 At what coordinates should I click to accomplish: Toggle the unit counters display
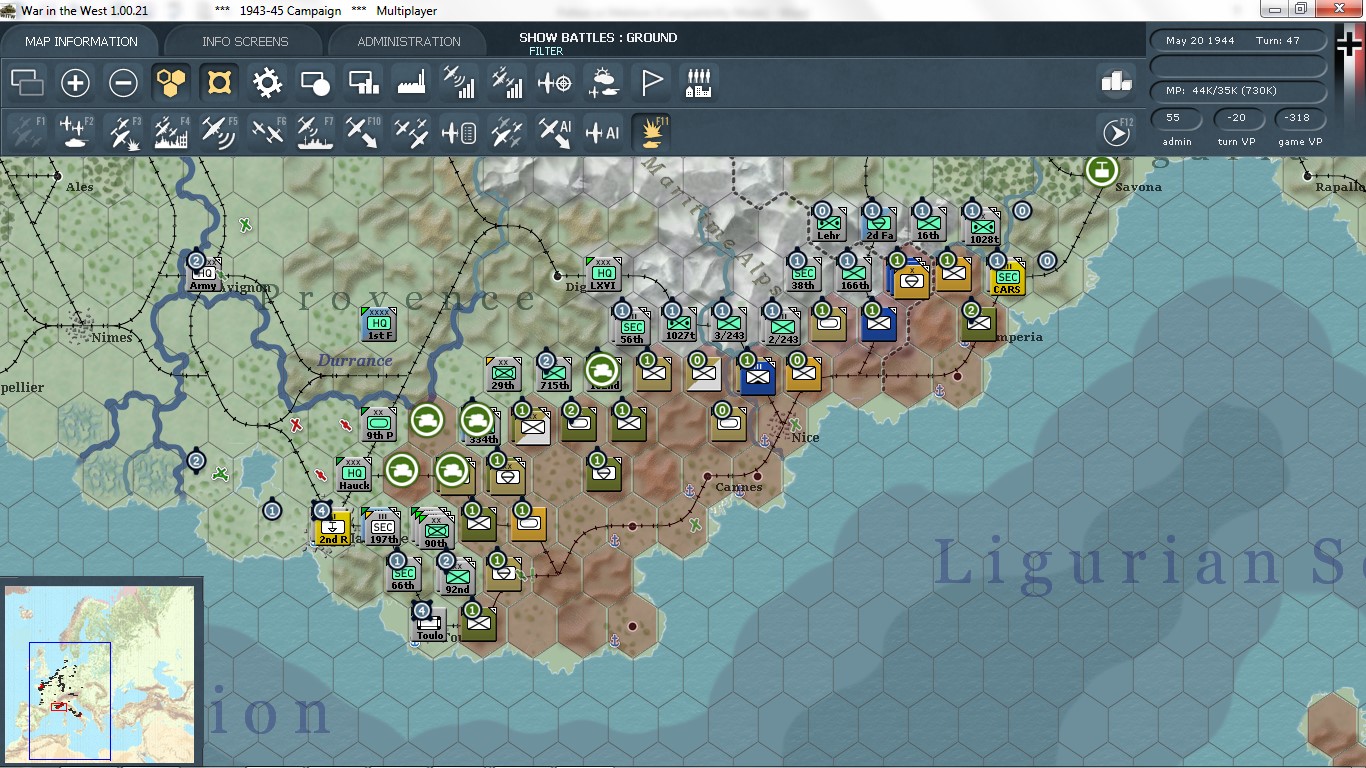[x=219, y=82]
